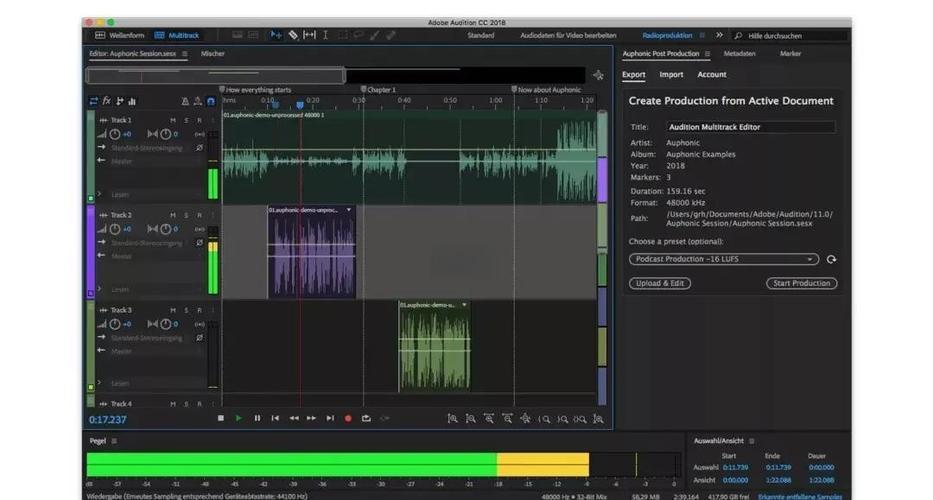Open Editor panel menu icon
The image size is (933, 500).
(x=184, y=54)
